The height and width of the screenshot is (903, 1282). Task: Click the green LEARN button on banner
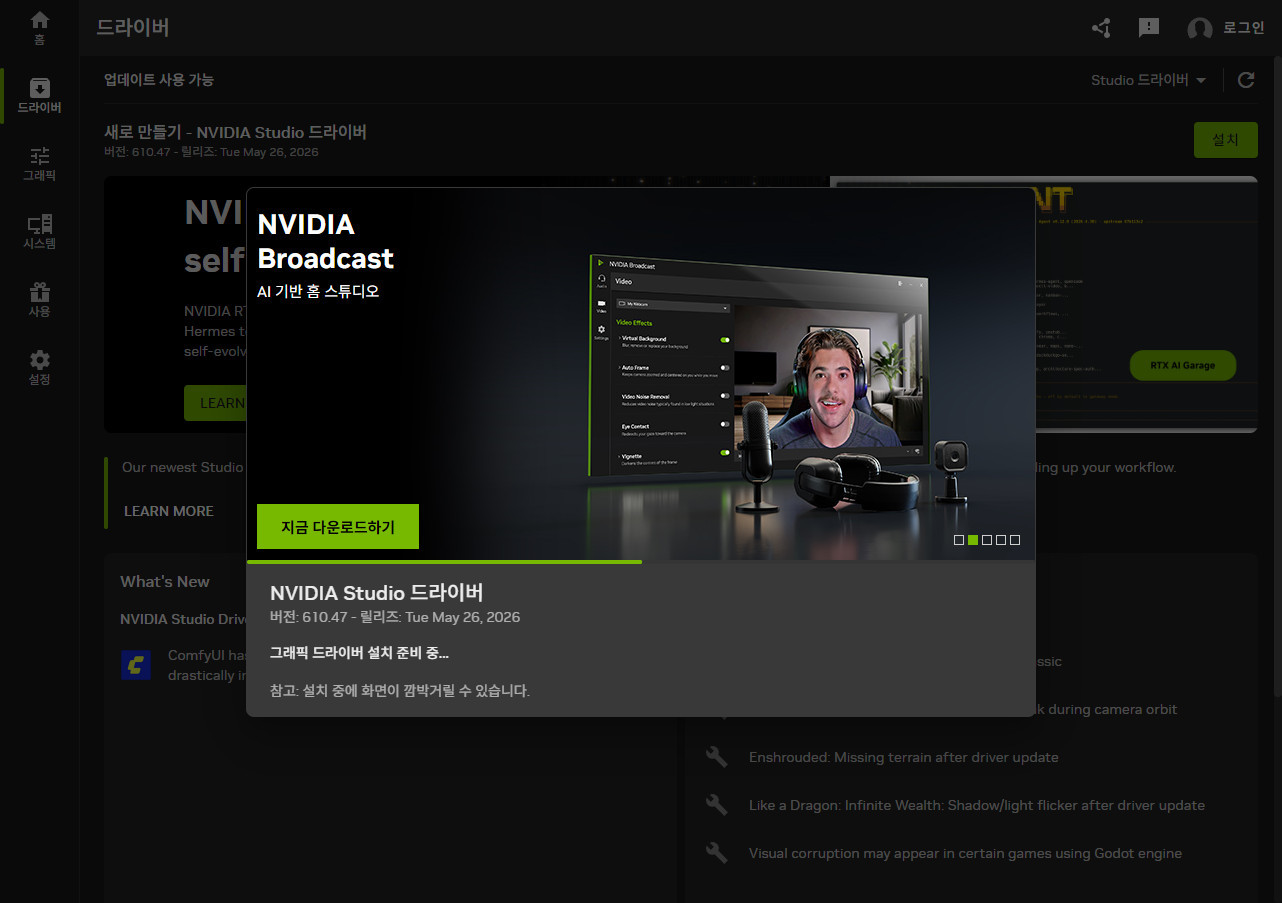coord(215,403)
